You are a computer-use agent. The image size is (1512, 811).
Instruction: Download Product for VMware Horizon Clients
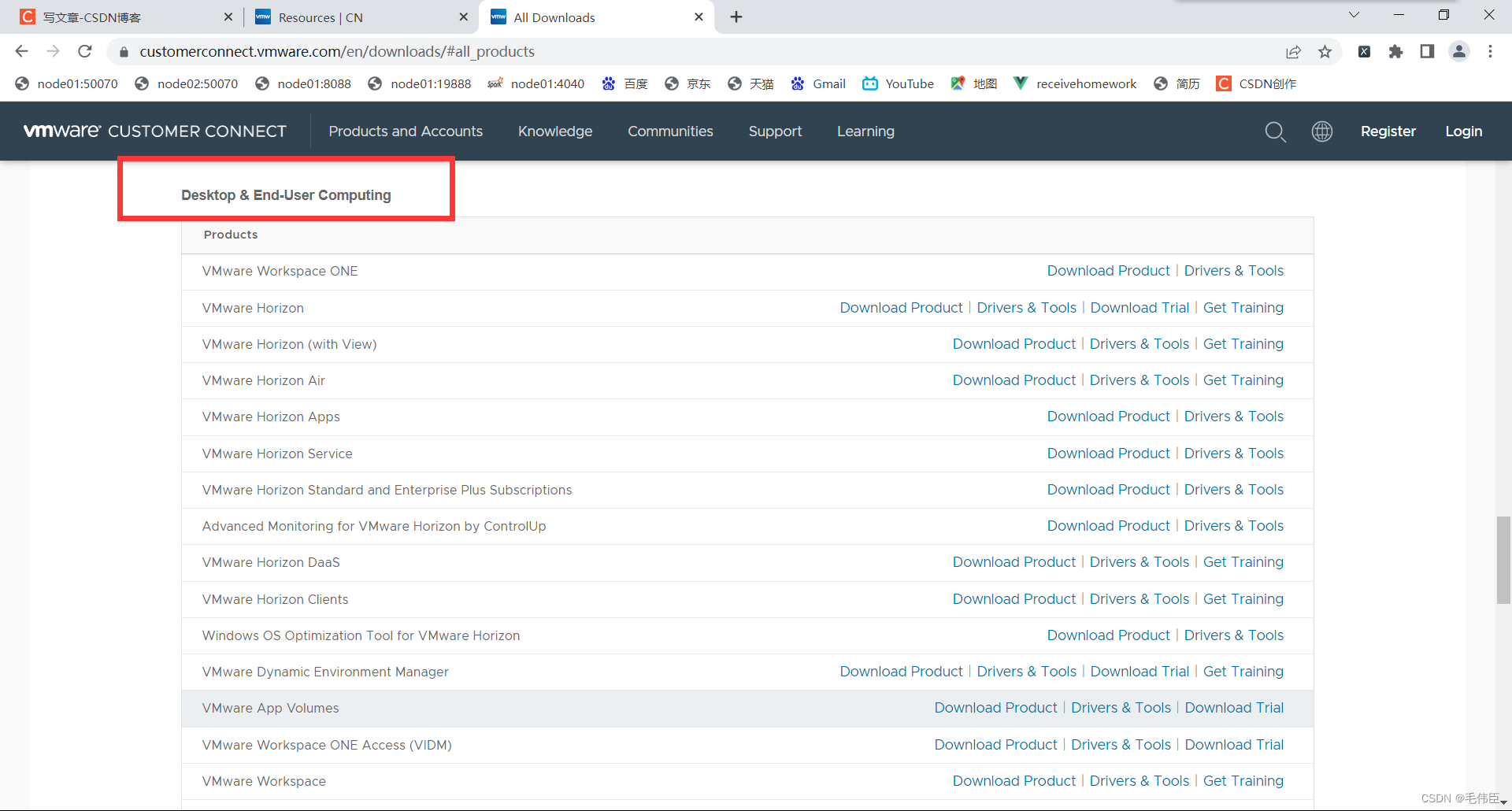tap(1014, 599)
